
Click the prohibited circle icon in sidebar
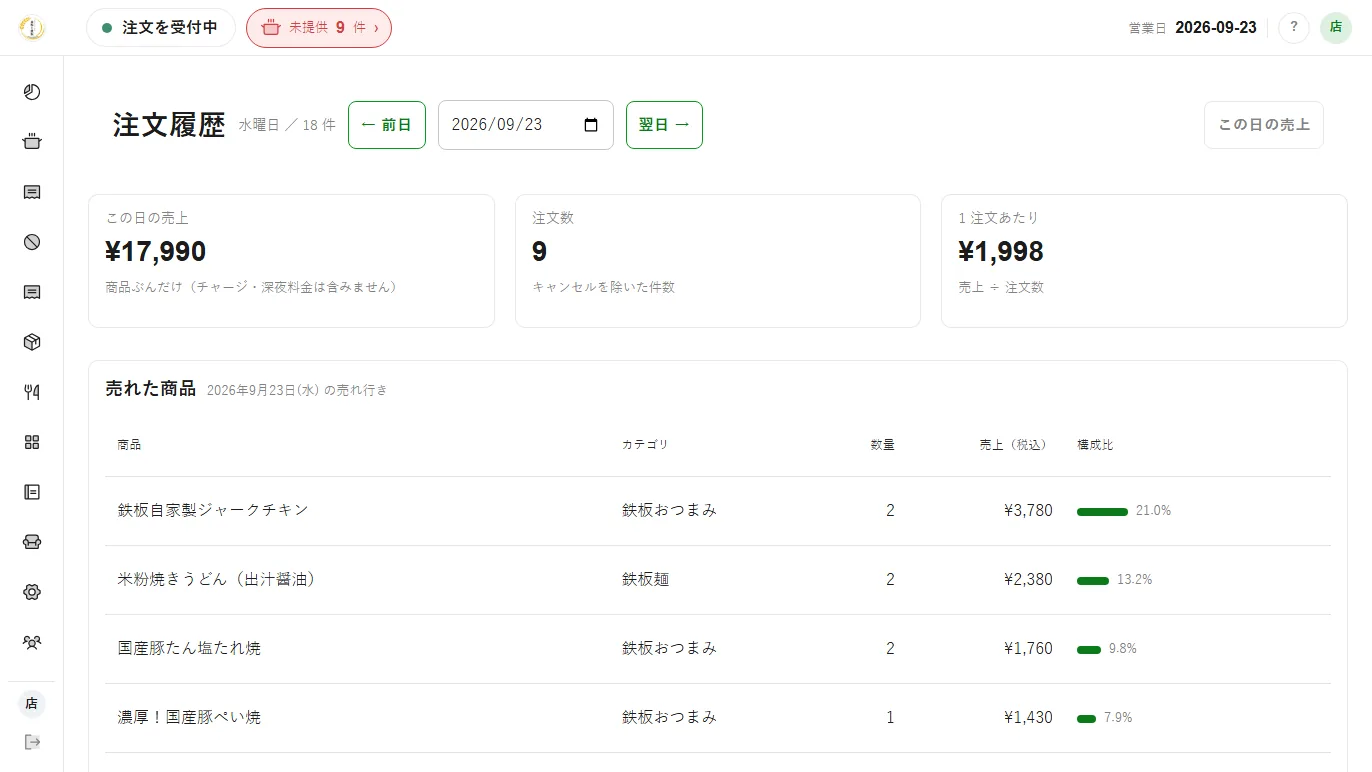pyautogui.click(x=32, y=242)
